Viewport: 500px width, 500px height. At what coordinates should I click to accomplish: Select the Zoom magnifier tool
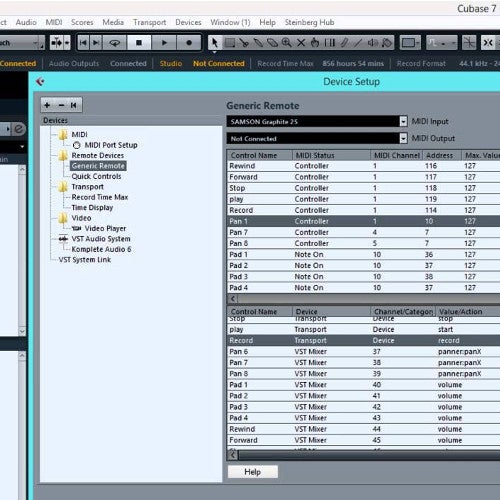287,43
